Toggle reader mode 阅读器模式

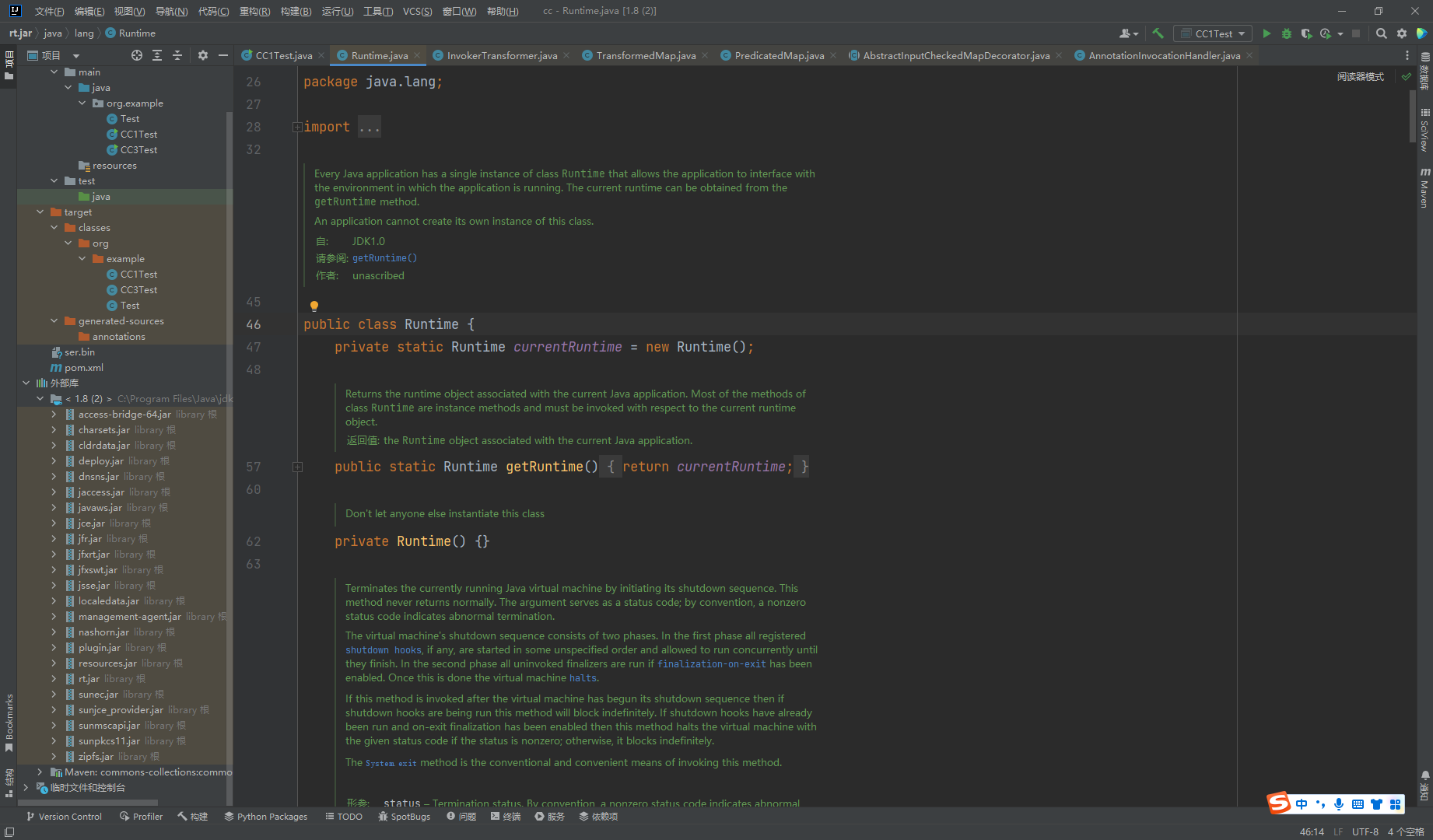tap(1361, 76)
